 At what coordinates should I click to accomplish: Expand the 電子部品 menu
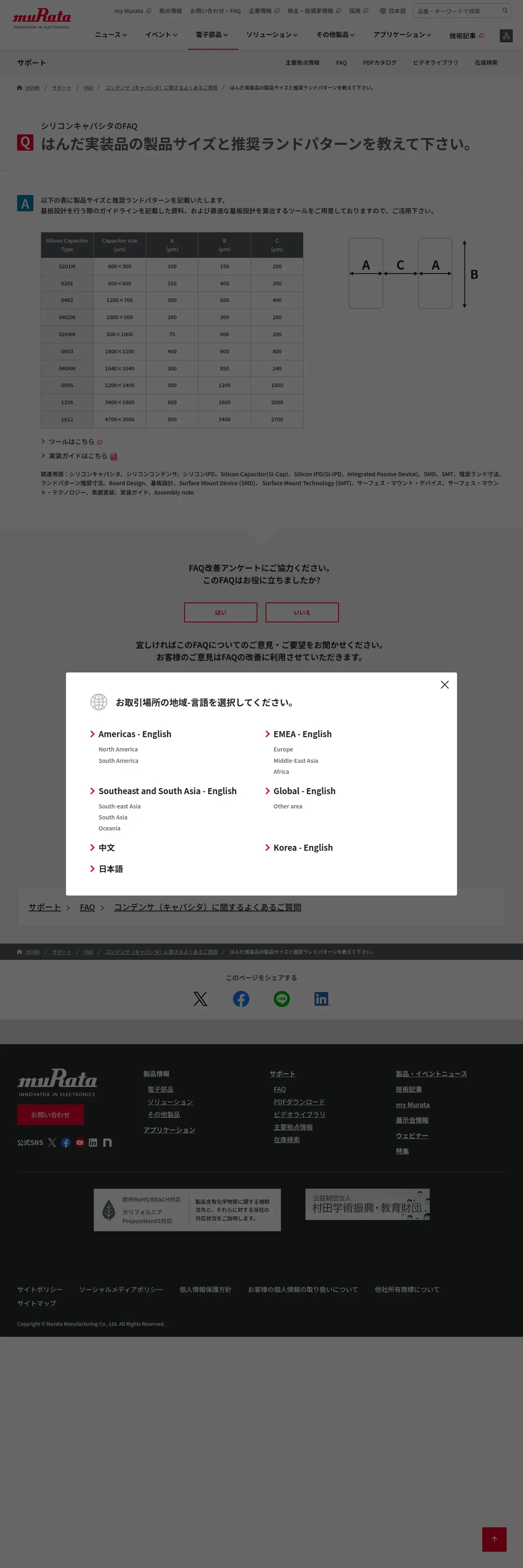pos(212,35)
